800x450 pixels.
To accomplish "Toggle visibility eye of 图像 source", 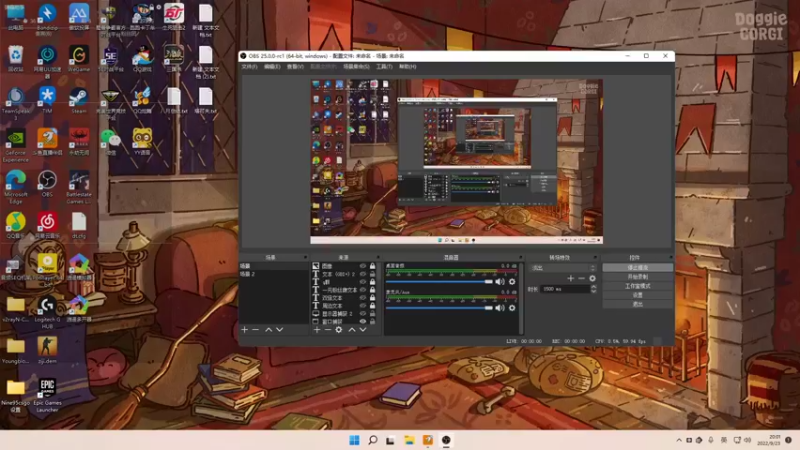I will 363,266.
